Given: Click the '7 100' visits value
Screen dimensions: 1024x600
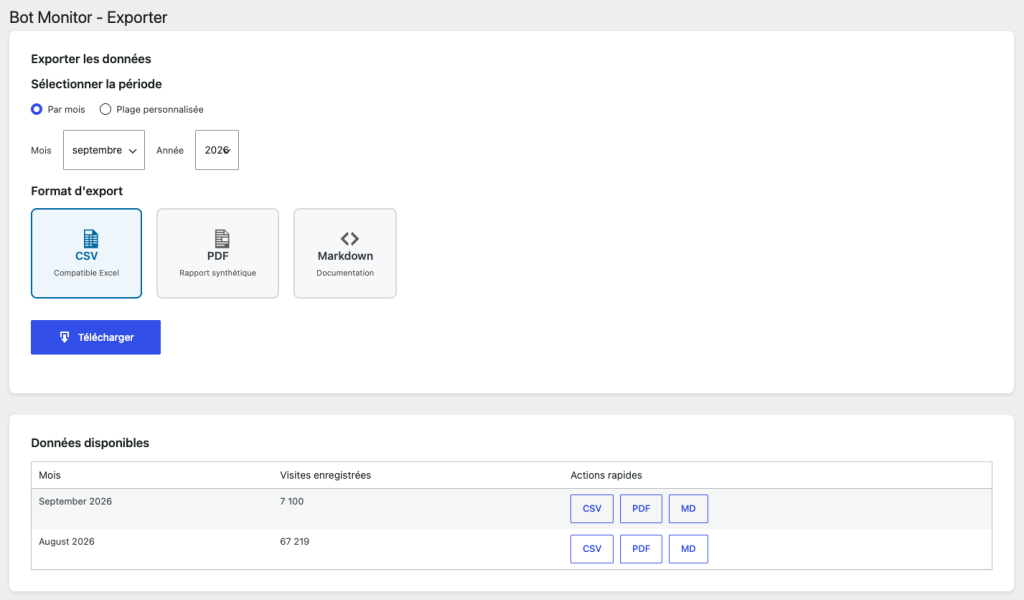Looking at the screenshot, I should (292, 501).
